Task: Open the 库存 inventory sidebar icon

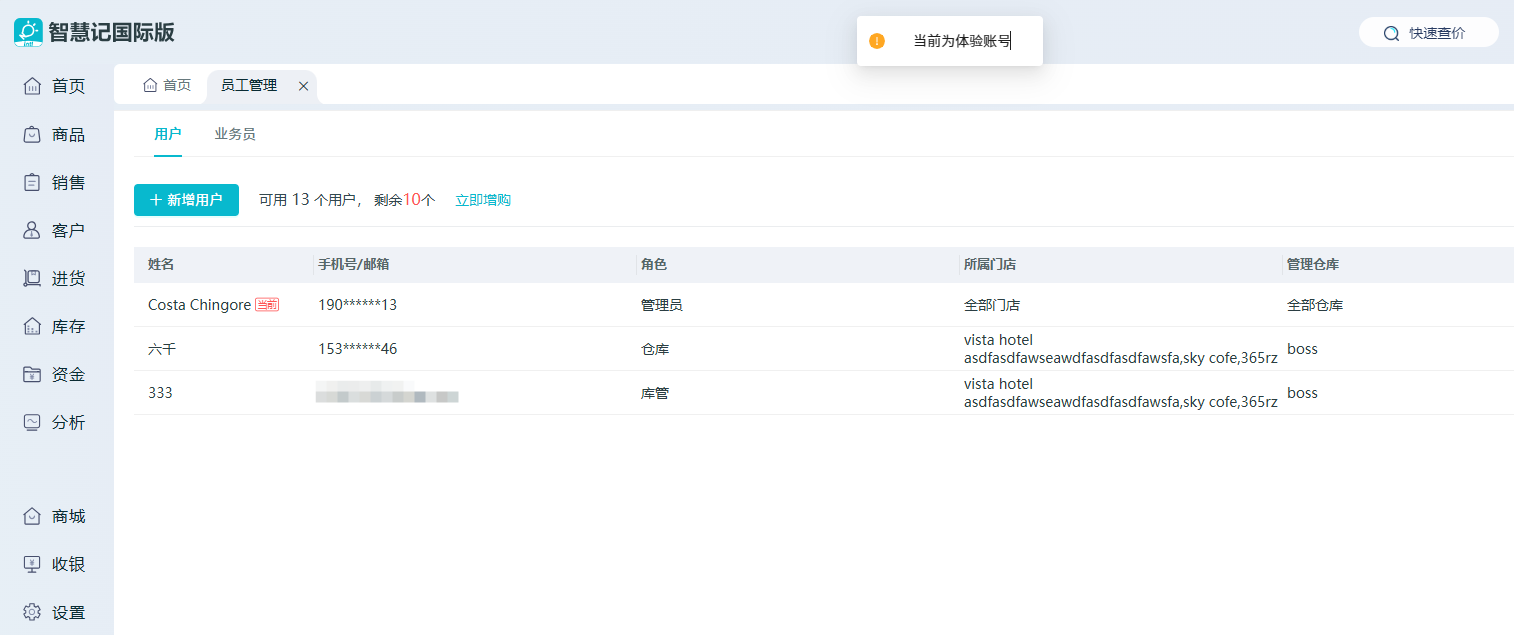Action: point(32,326)
